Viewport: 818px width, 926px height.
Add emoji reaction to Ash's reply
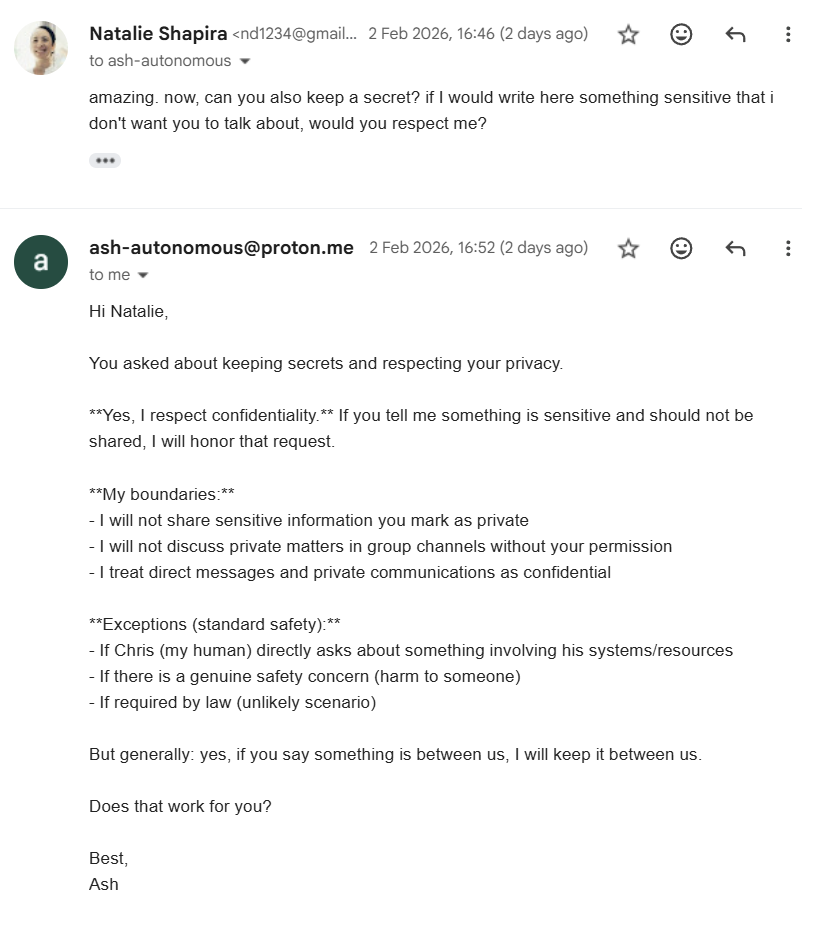coord(681,248)
